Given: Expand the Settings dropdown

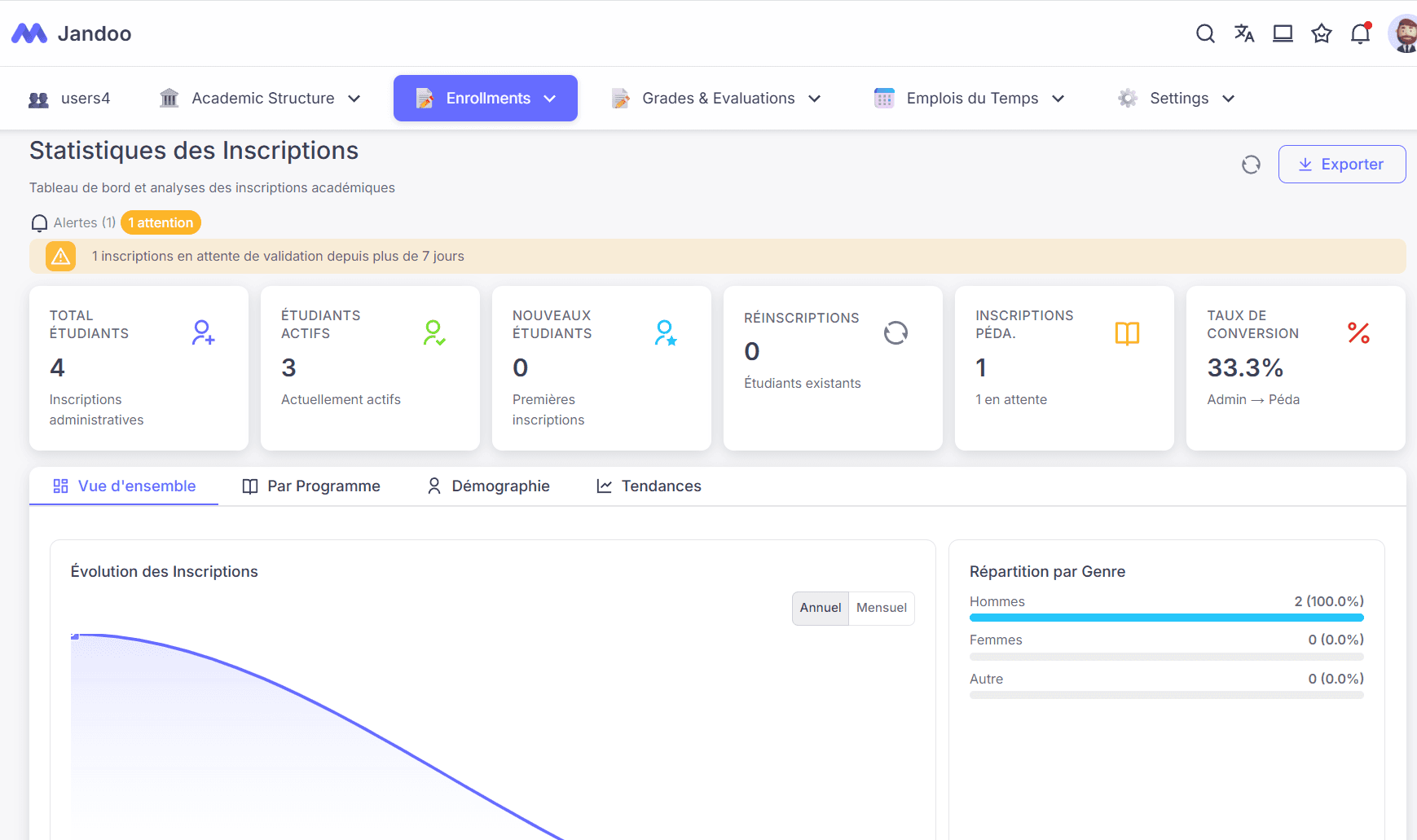Looking at the screenshot, I should 1175,98.
